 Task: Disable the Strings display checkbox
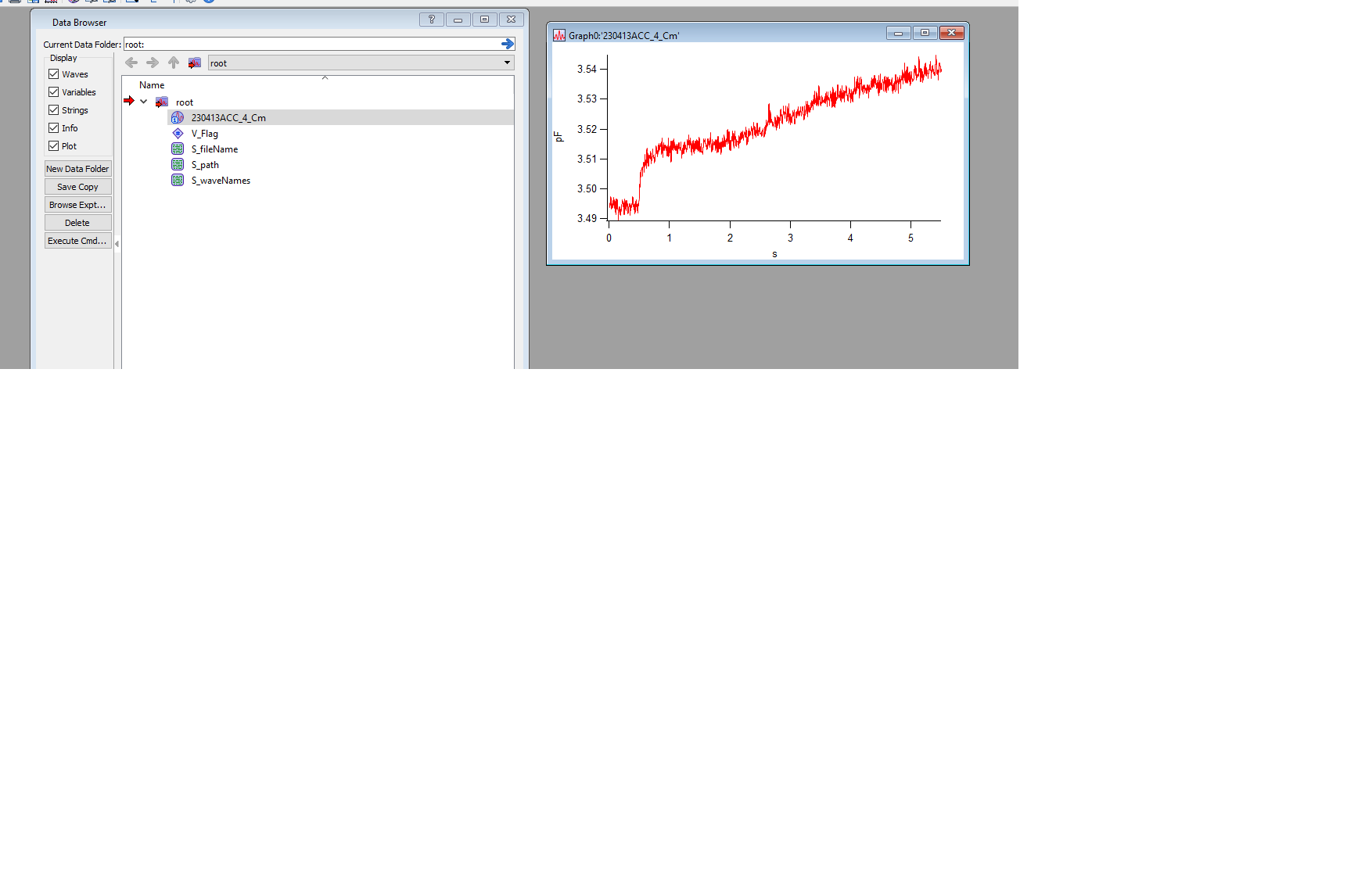tap(53, 109)
